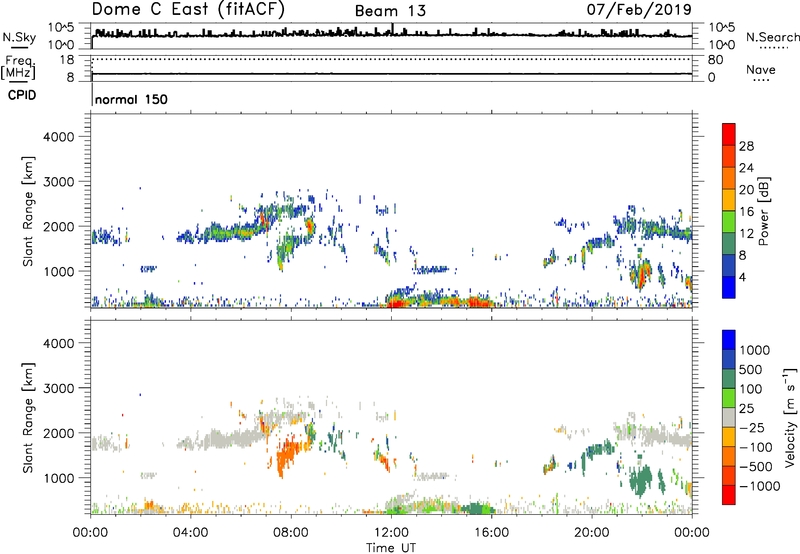Screen dimensions: 800x554
Task: Click the 'N.Search' legend label
Action: click(773, 37)
